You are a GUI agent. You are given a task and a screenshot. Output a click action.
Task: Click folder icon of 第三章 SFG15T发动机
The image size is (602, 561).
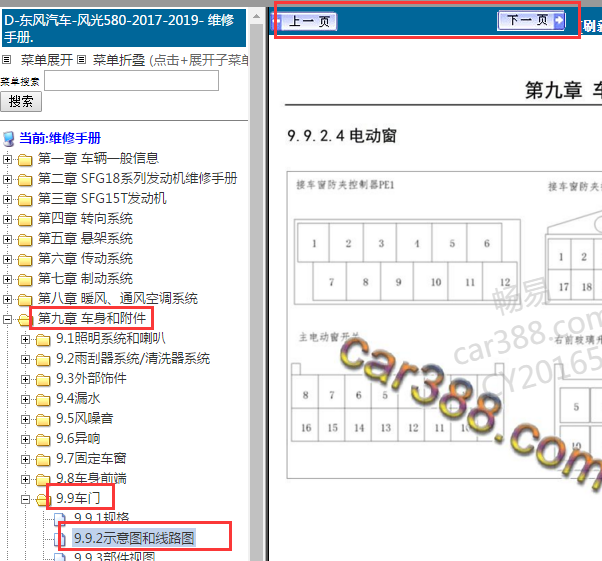point(25,199)
